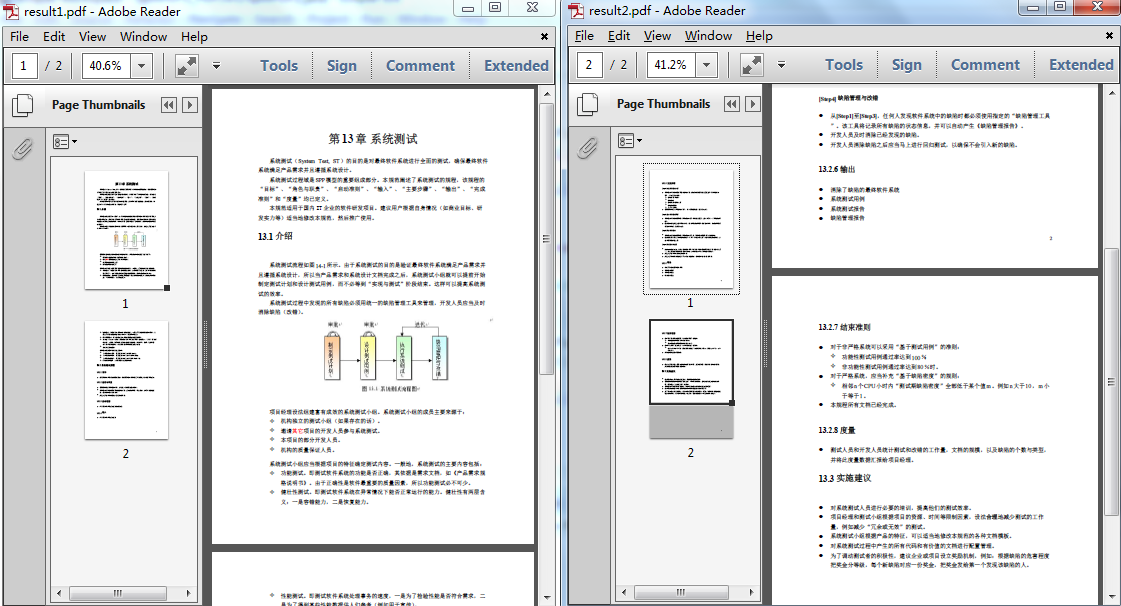
Task: Open View menu in result2.pdf window
Action: coord(657,36)
